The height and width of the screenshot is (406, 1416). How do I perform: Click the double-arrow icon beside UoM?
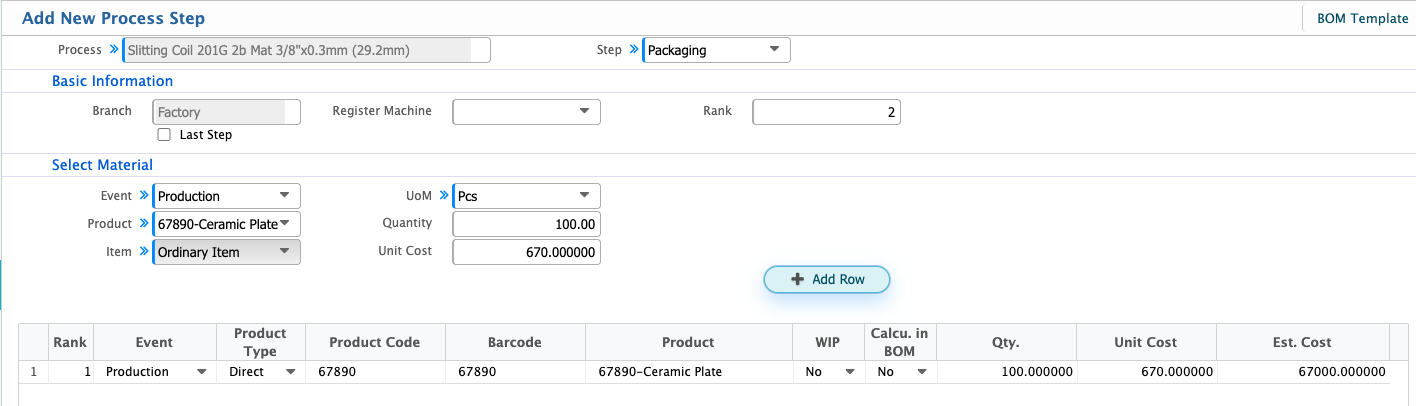point(443,195)
